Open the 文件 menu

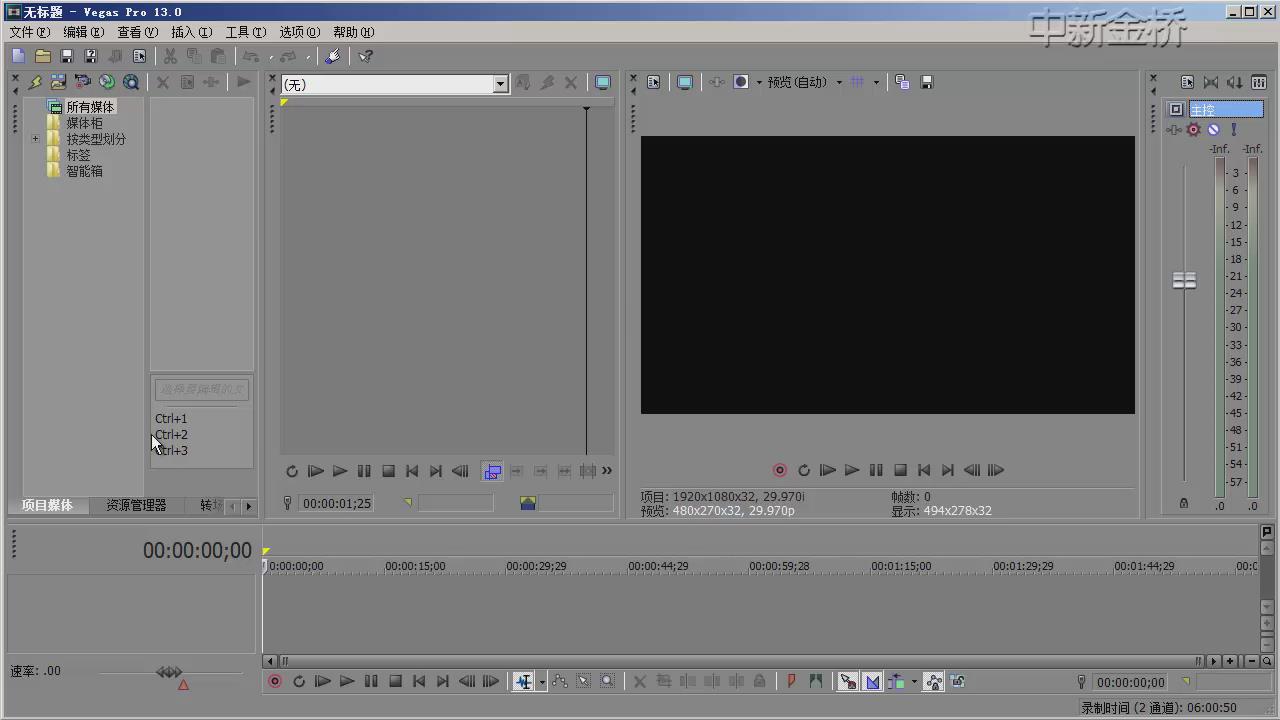(29, 32)
